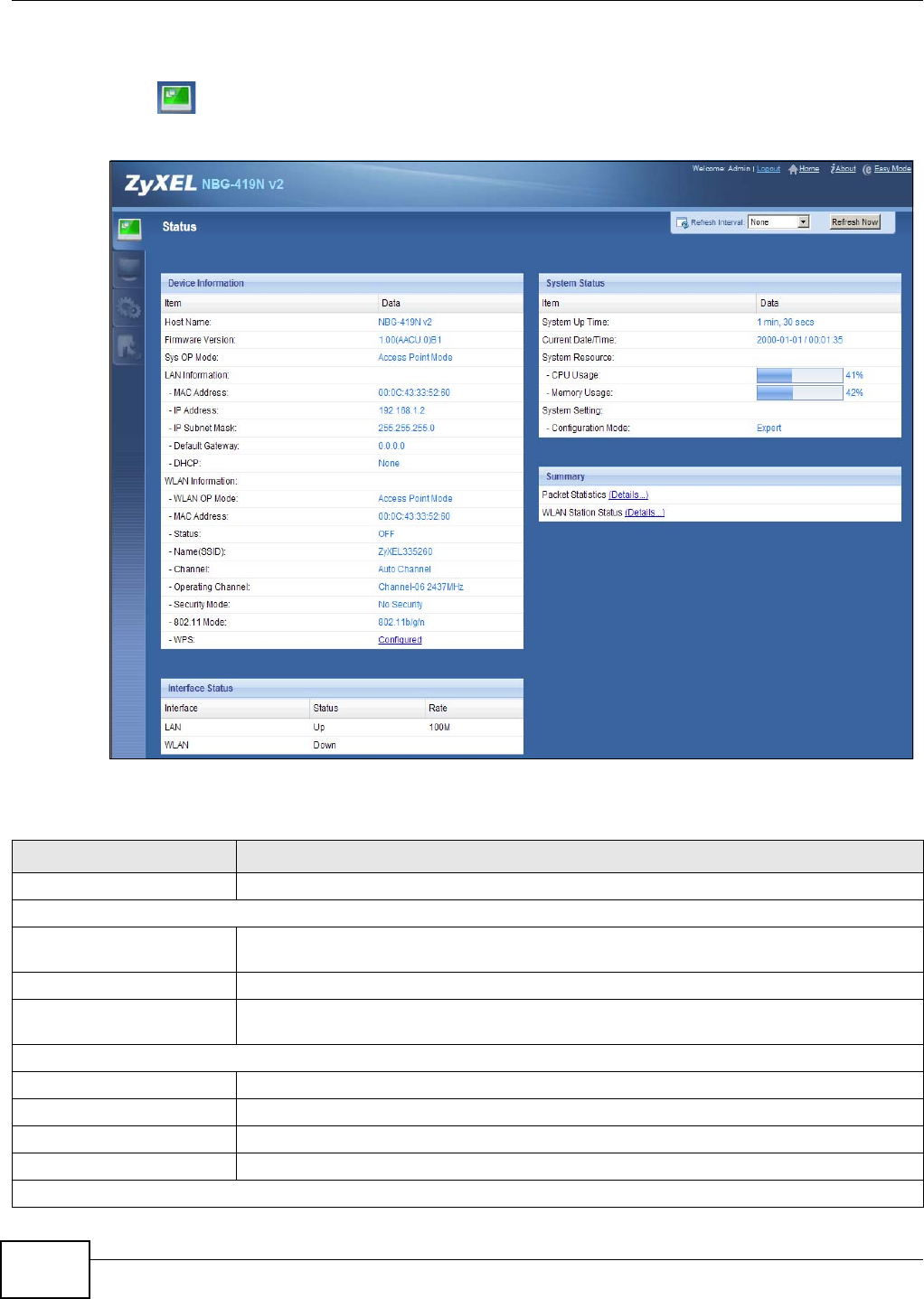Click System Up Time value 1 min, 30 secs

[x=785, y=323]
